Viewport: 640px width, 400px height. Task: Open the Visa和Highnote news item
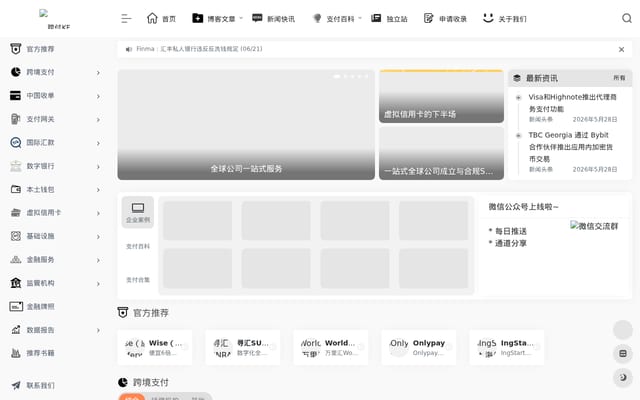(573, 103)
